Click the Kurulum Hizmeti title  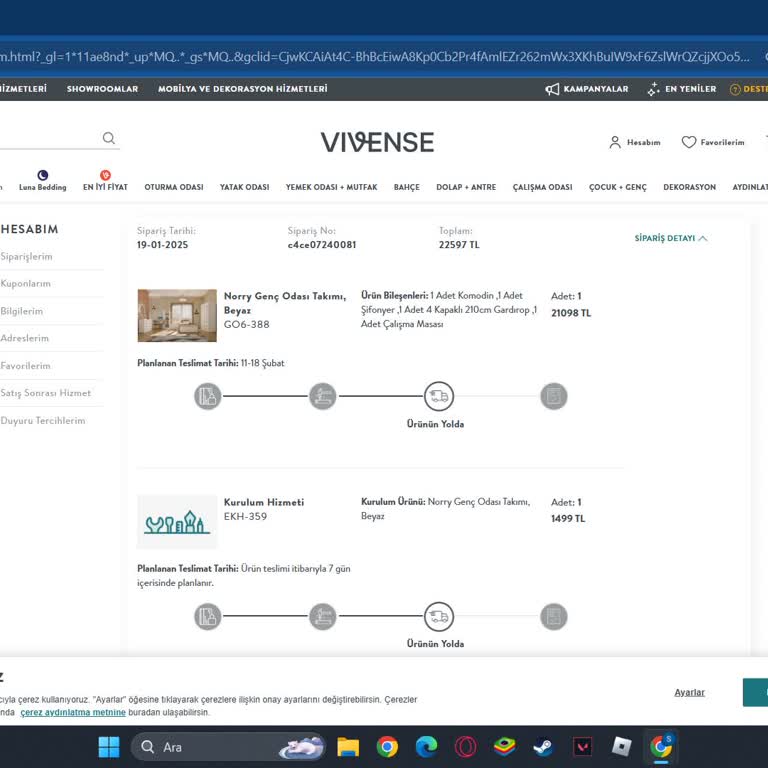click(x=264, y=502)
